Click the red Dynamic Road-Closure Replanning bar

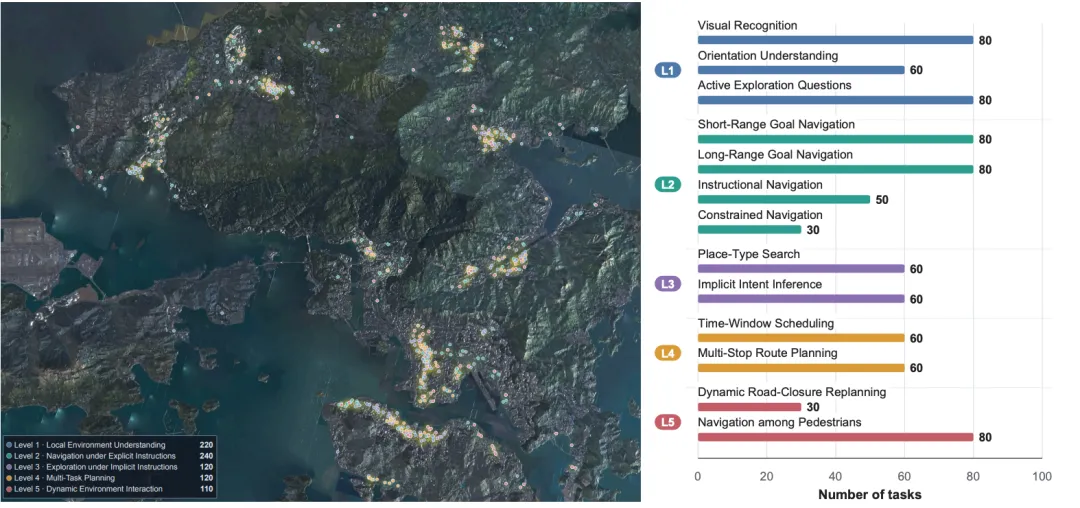click(x=749, y=407)
